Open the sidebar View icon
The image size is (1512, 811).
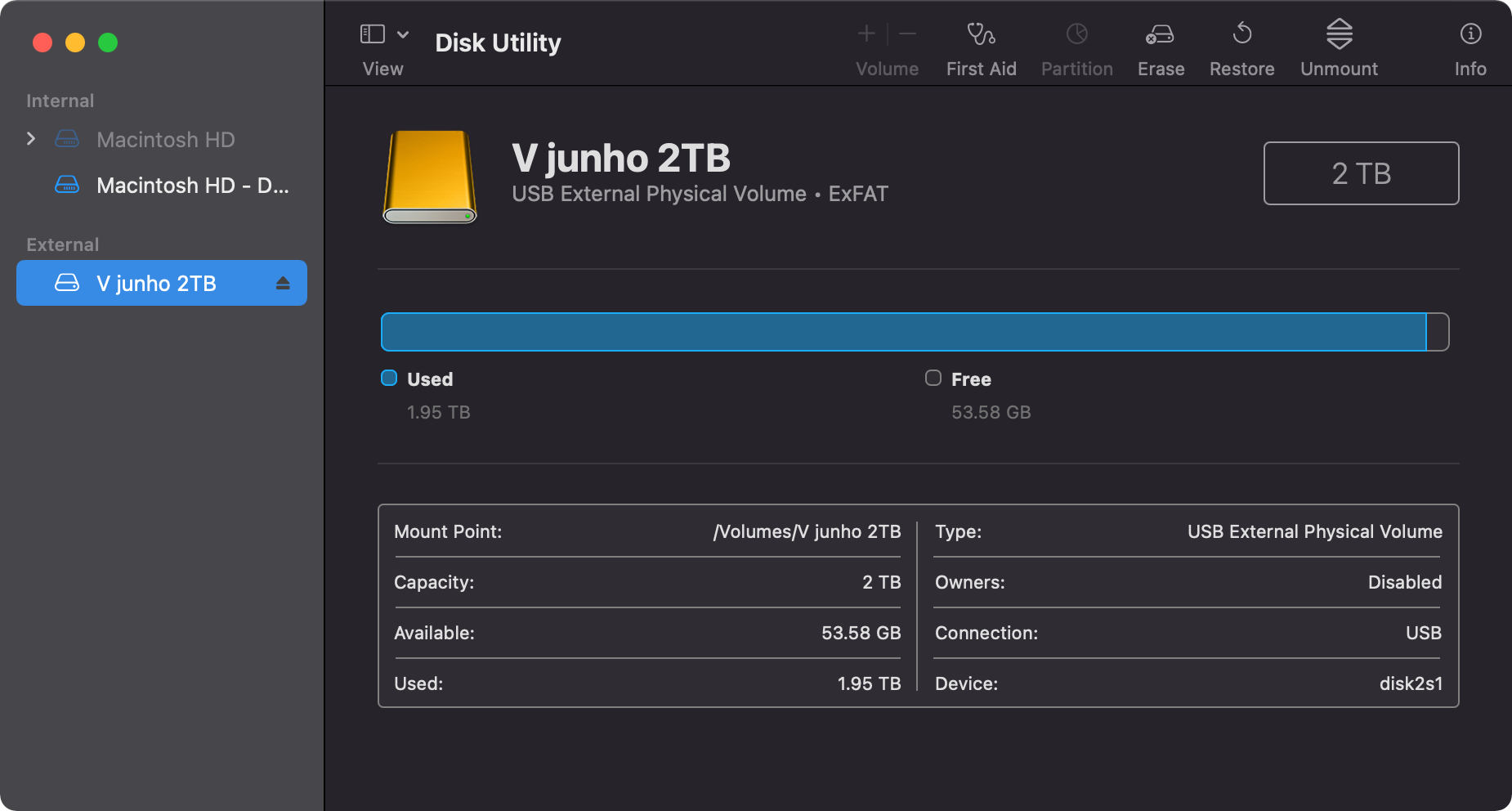(x=373, y=34)
